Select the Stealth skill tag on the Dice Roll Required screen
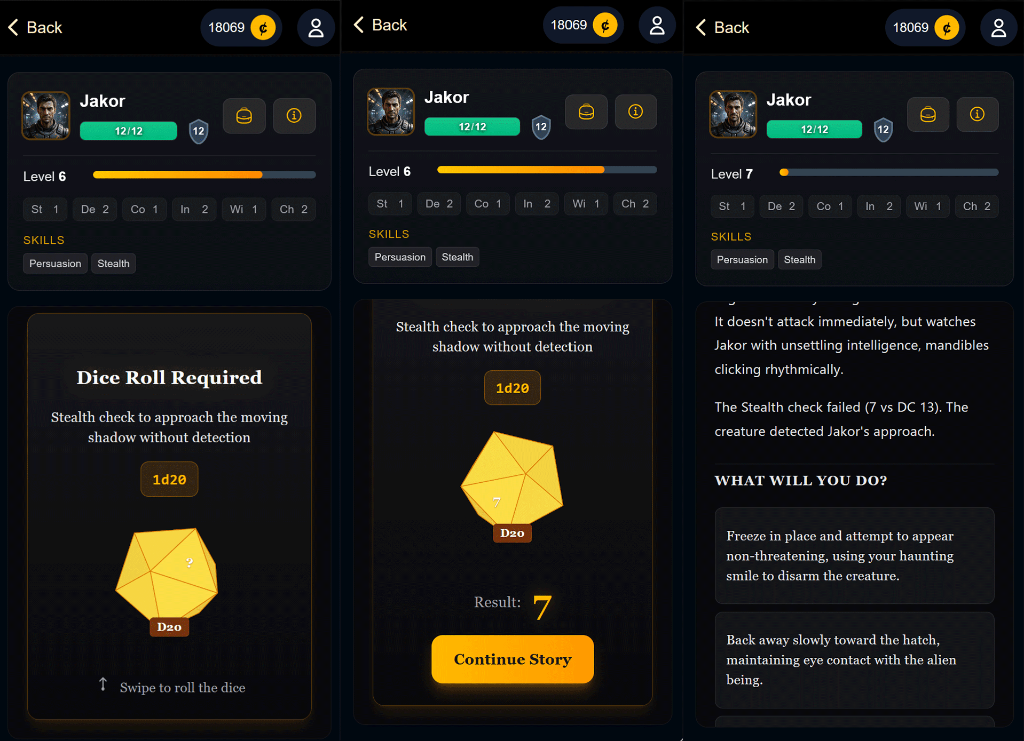The height and width of the screenshot is (741, 1024). 114,264
